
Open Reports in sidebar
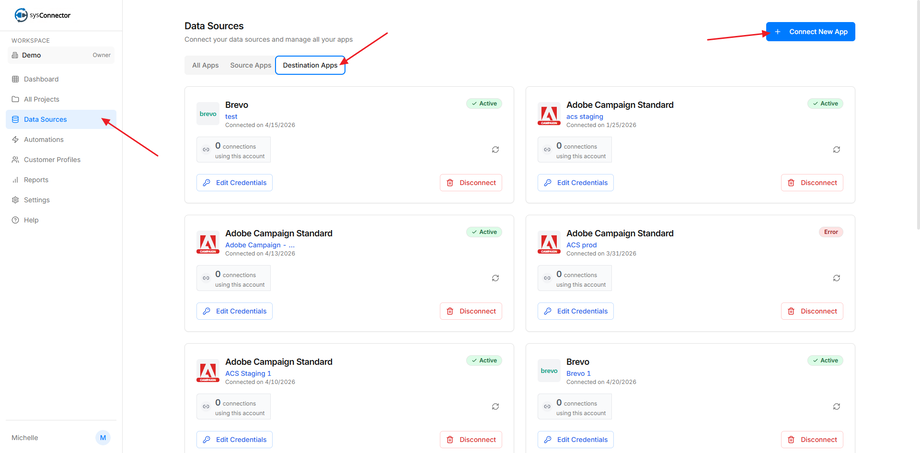point(61,180)
